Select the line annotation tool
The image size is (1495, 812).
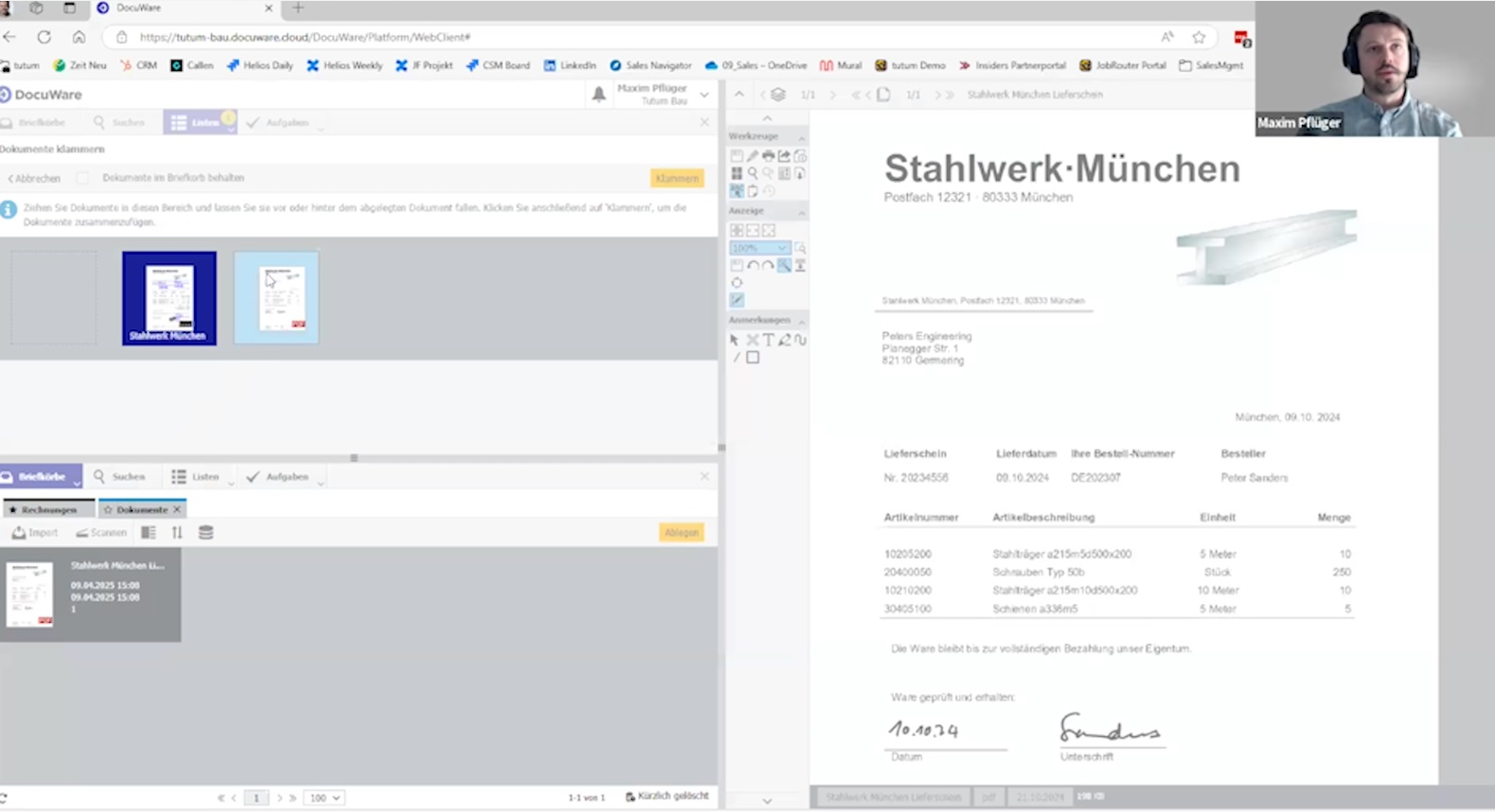(736, 358)
